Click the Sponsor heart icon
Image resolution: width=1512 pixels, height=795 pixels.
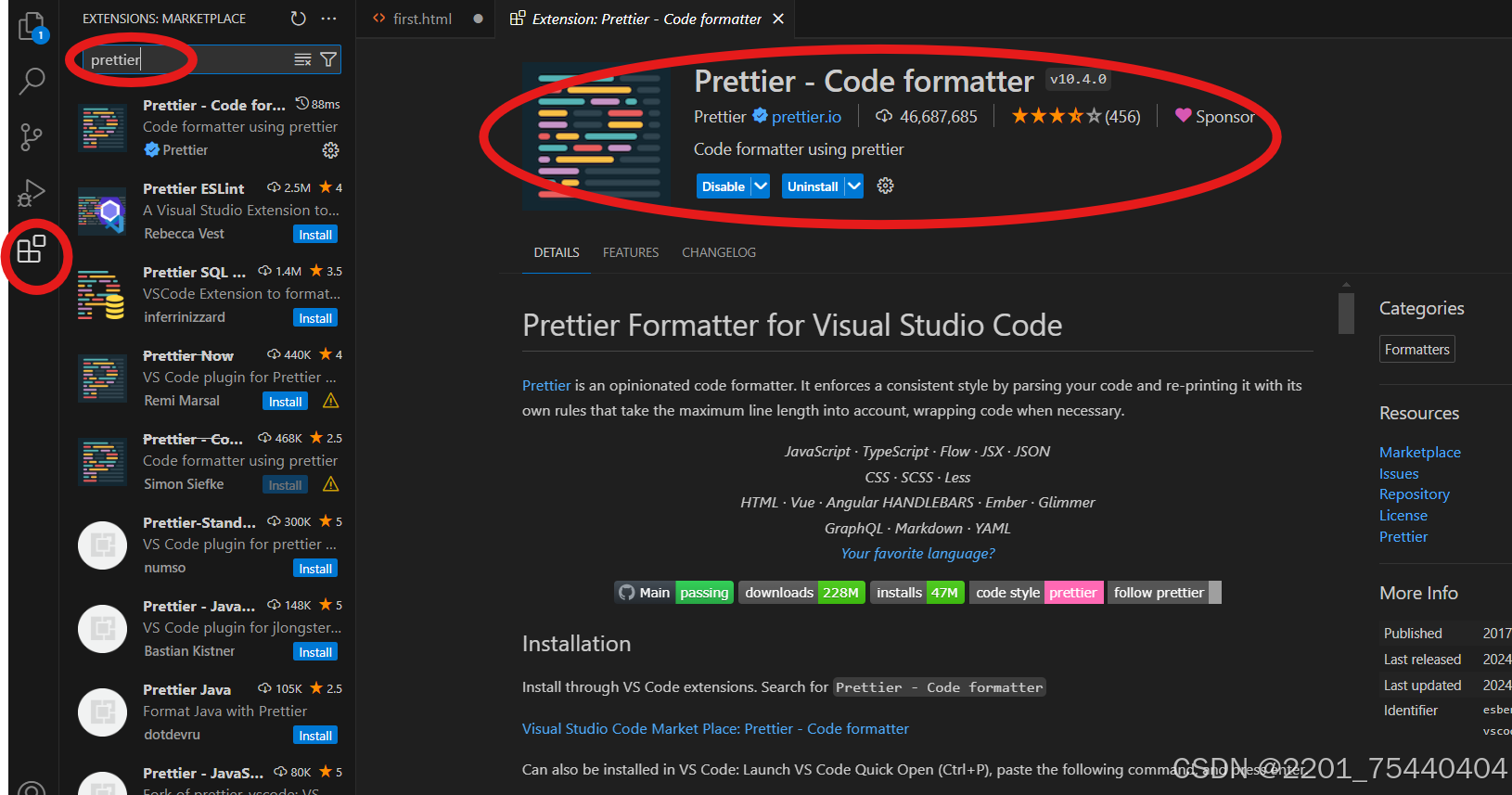[1183, 116]
